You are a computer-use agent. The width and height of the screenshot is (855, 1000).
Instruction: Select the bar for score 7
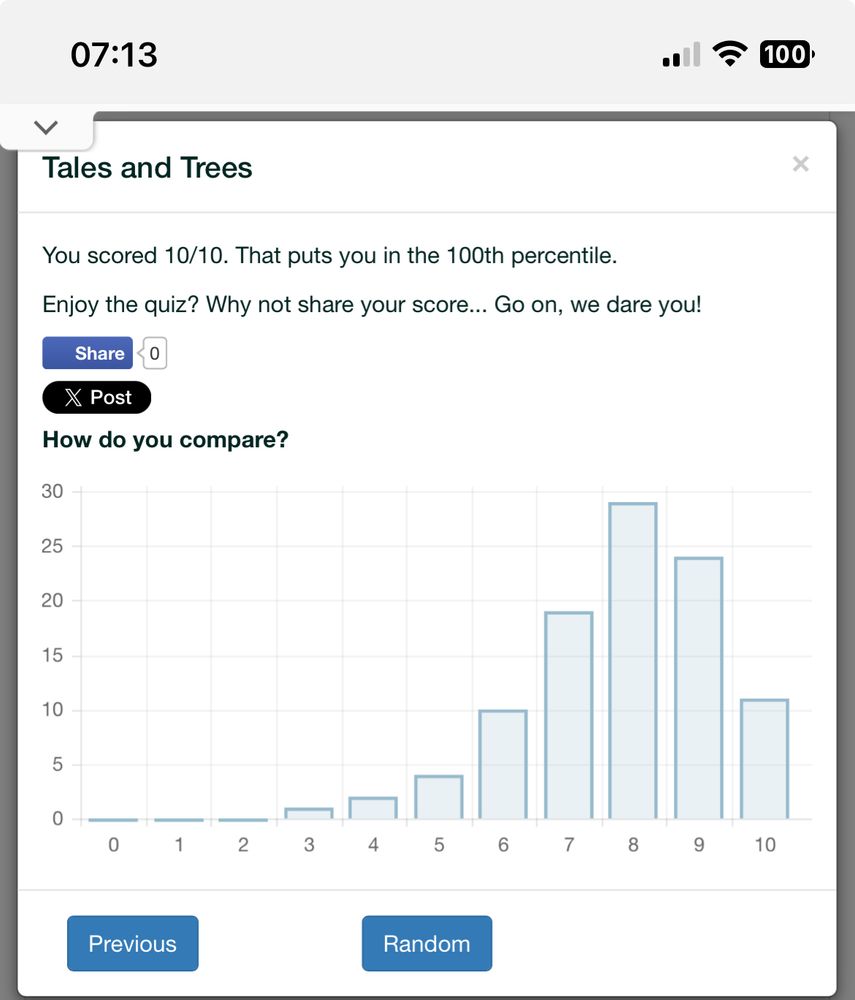coord(568,716)
